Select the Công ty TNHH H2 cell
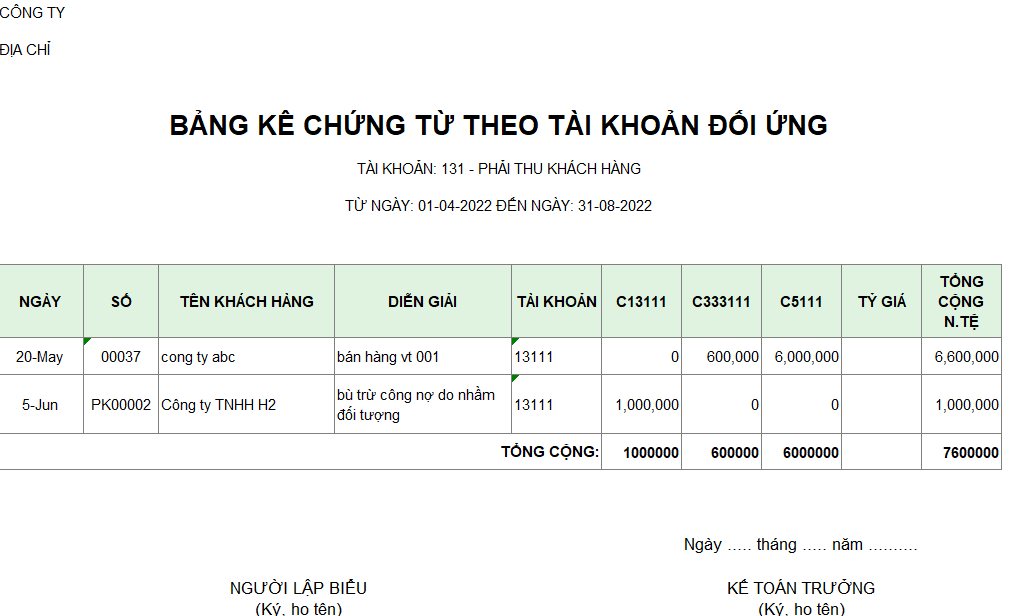This screenshot has width=1019, height=616. click(x=246, y=405)
